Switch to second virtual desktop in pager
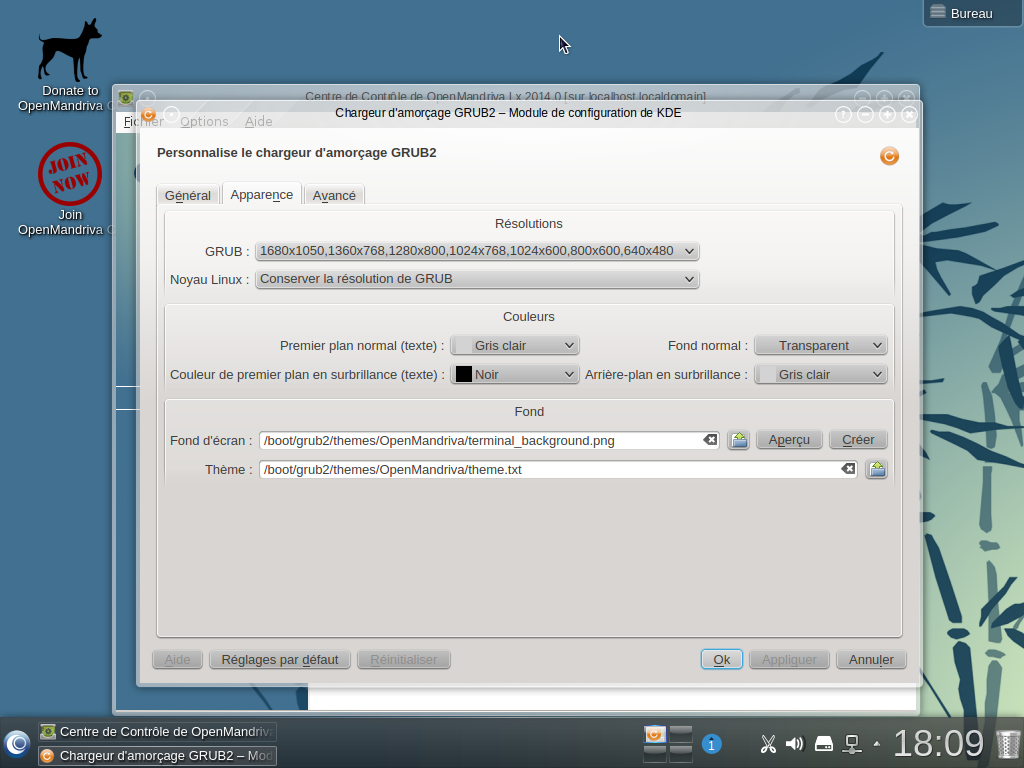 click(x=680, y=735)
